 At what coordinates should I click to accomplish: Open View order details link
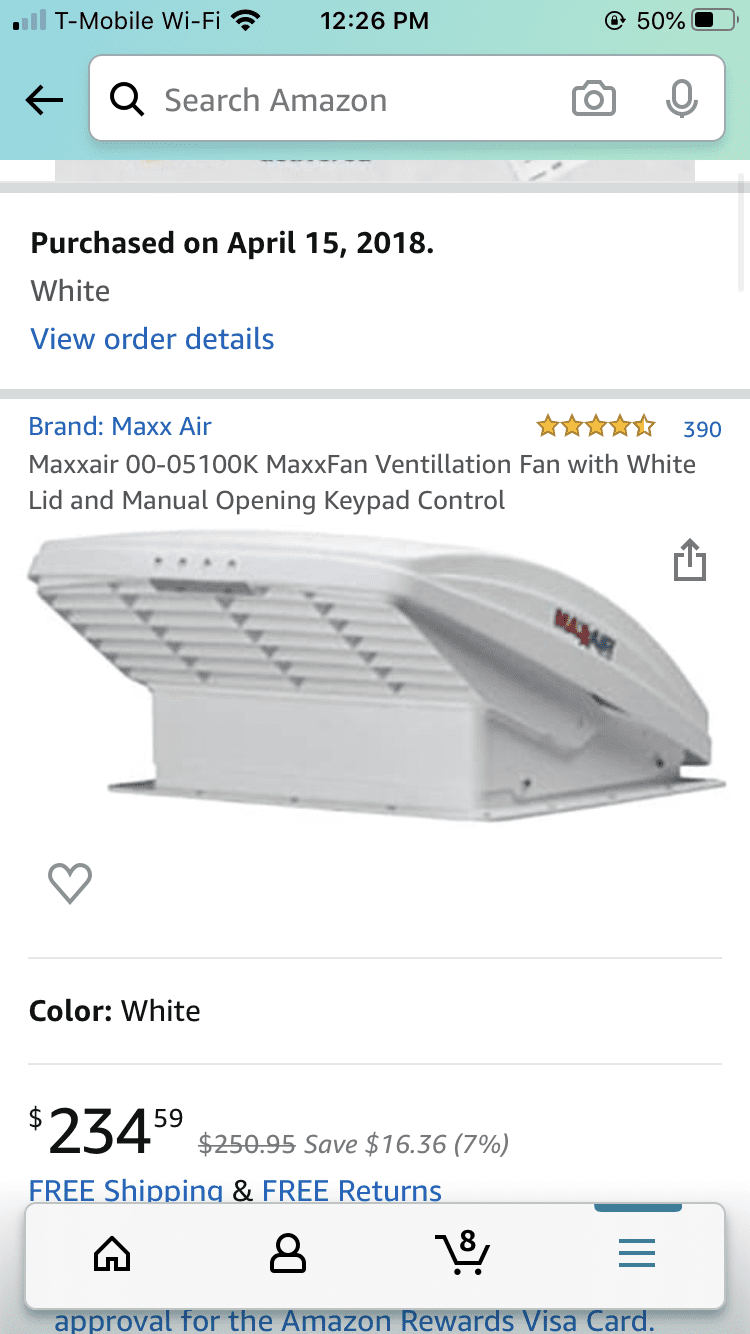(x=152, y=339)
